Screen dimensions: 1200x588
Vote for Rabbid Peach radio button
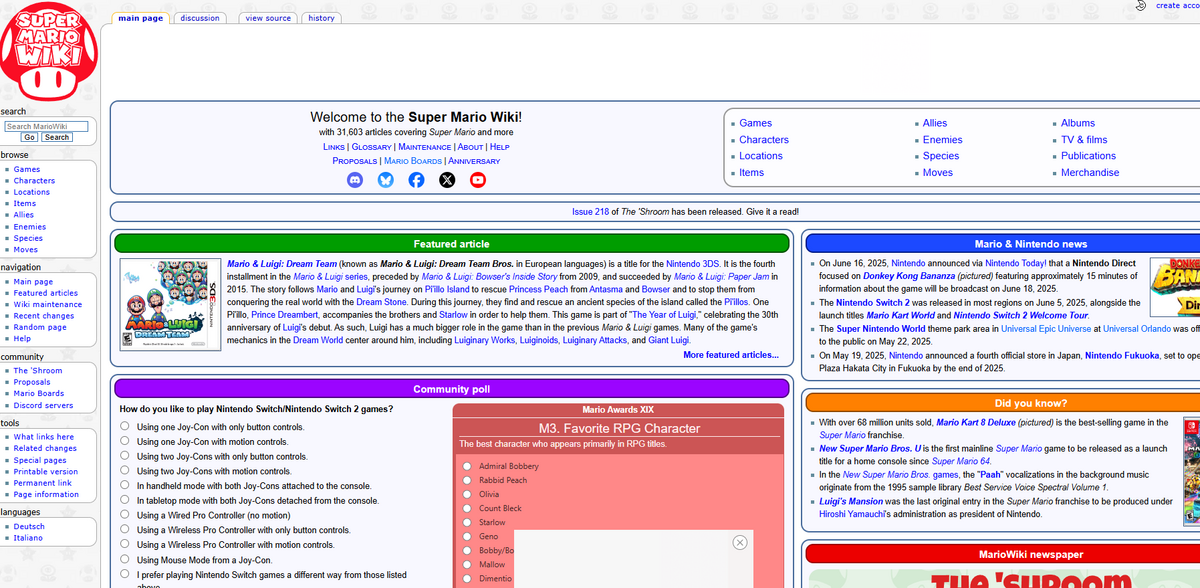467,480
